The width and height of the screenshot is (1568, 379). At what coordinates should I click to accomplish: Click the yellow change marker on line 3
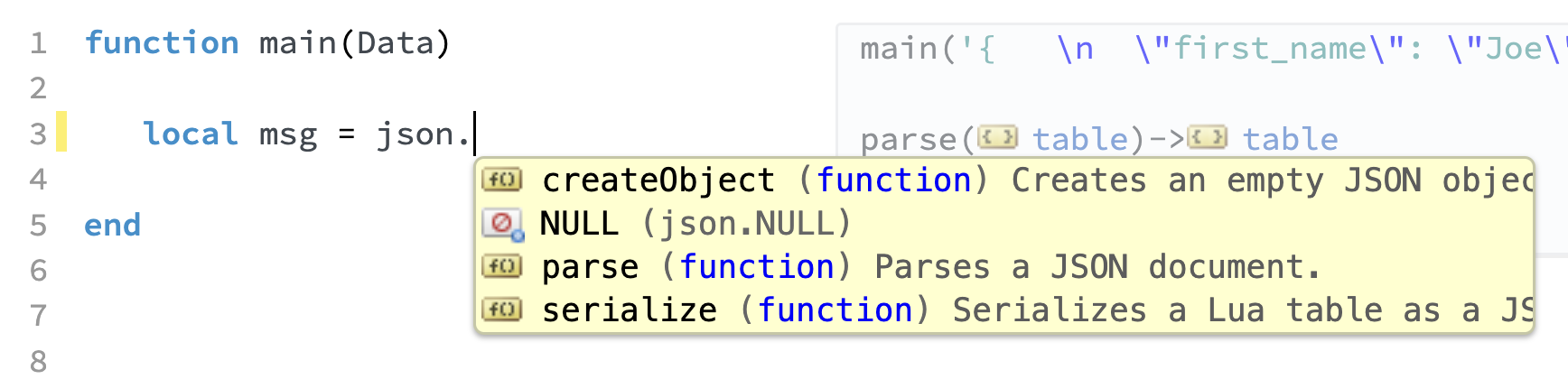[61, 132]
